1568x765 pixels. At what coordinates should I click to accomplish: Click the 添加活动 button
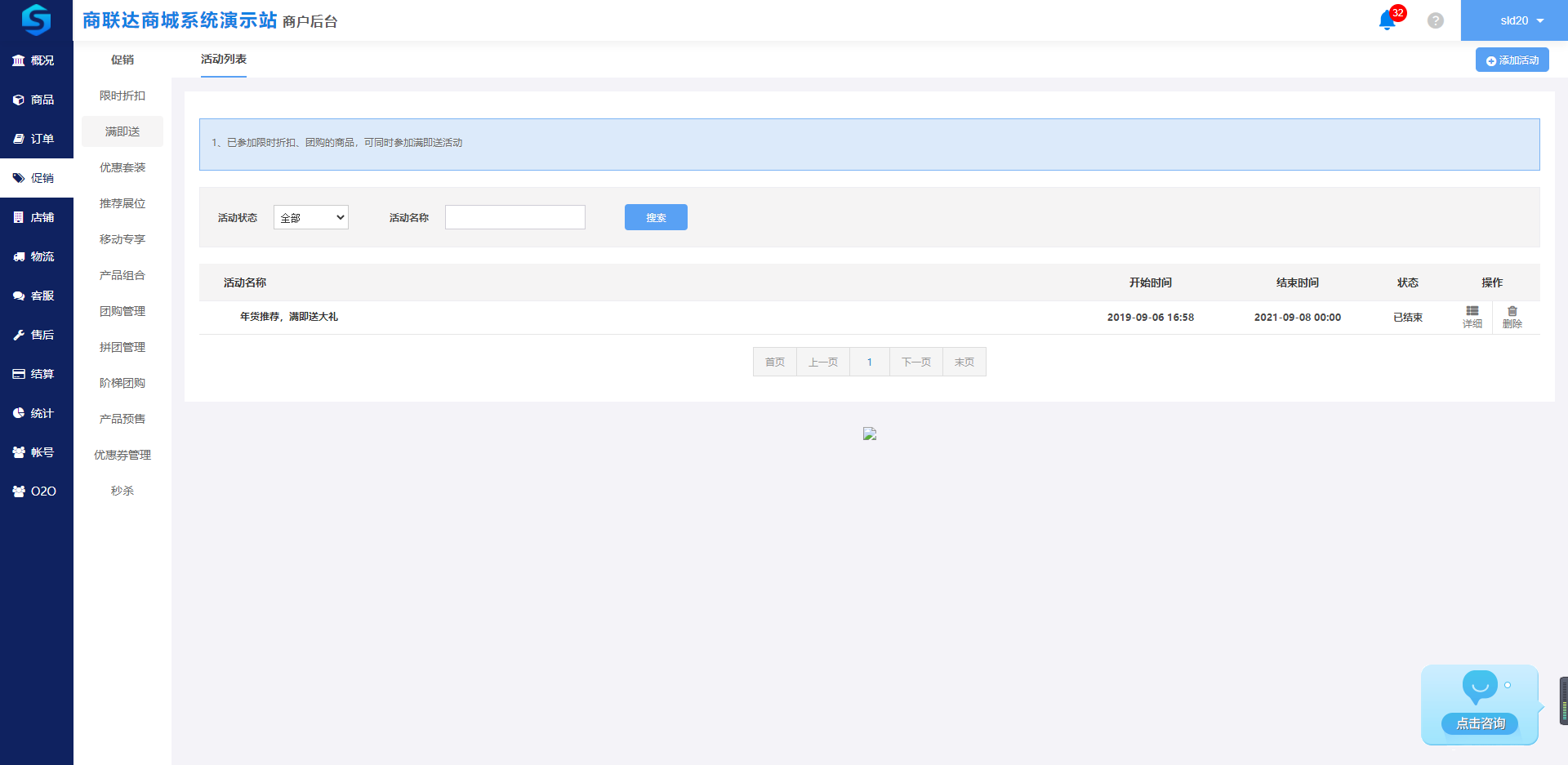[1512, 60]
